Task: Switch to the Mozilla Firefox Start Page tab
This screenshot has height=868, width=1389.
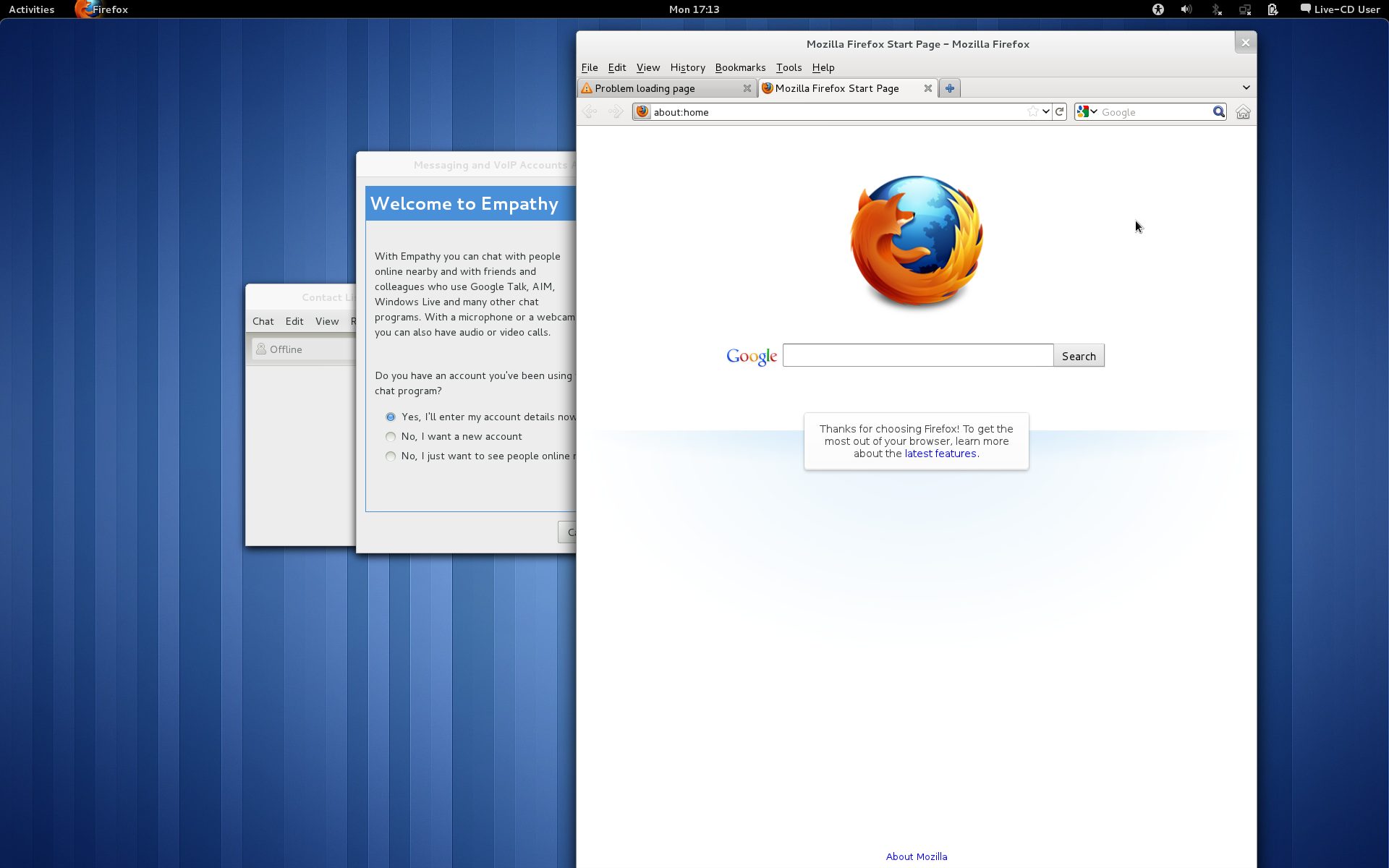Action: [x=848, y=88]
